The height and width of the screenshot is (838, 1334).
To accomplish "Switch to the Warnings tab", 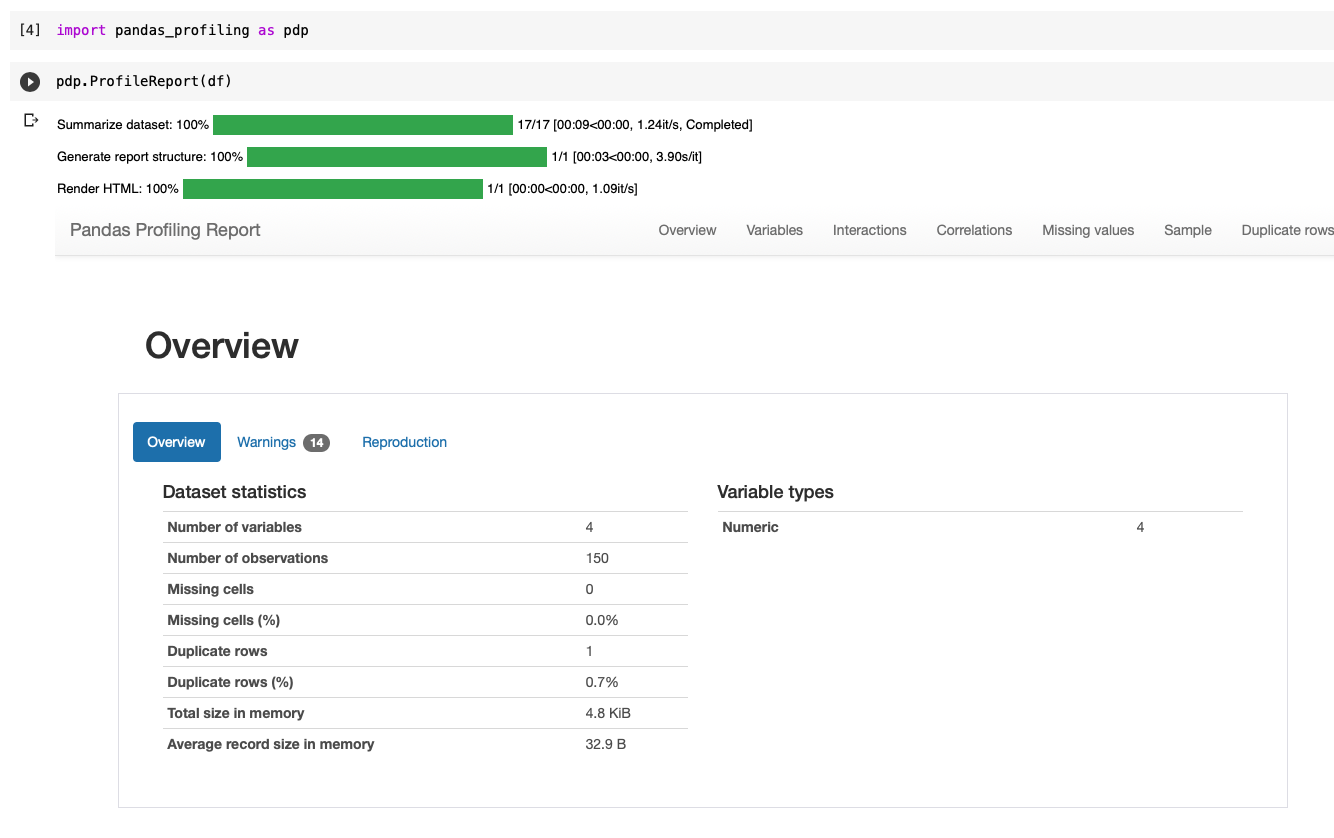I will point(266,442).
